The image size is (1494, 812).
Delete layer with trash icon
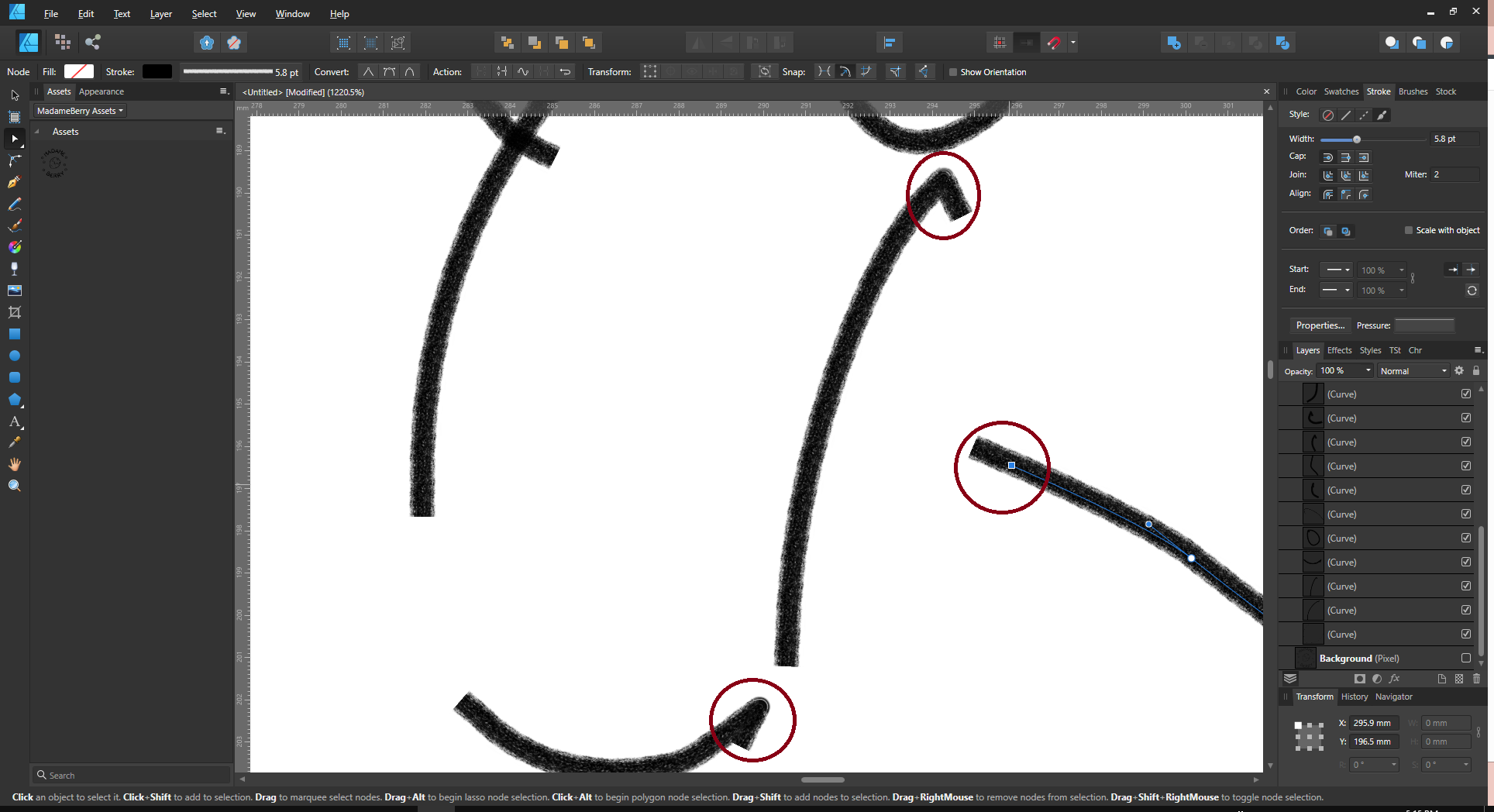coord(1476,679)
